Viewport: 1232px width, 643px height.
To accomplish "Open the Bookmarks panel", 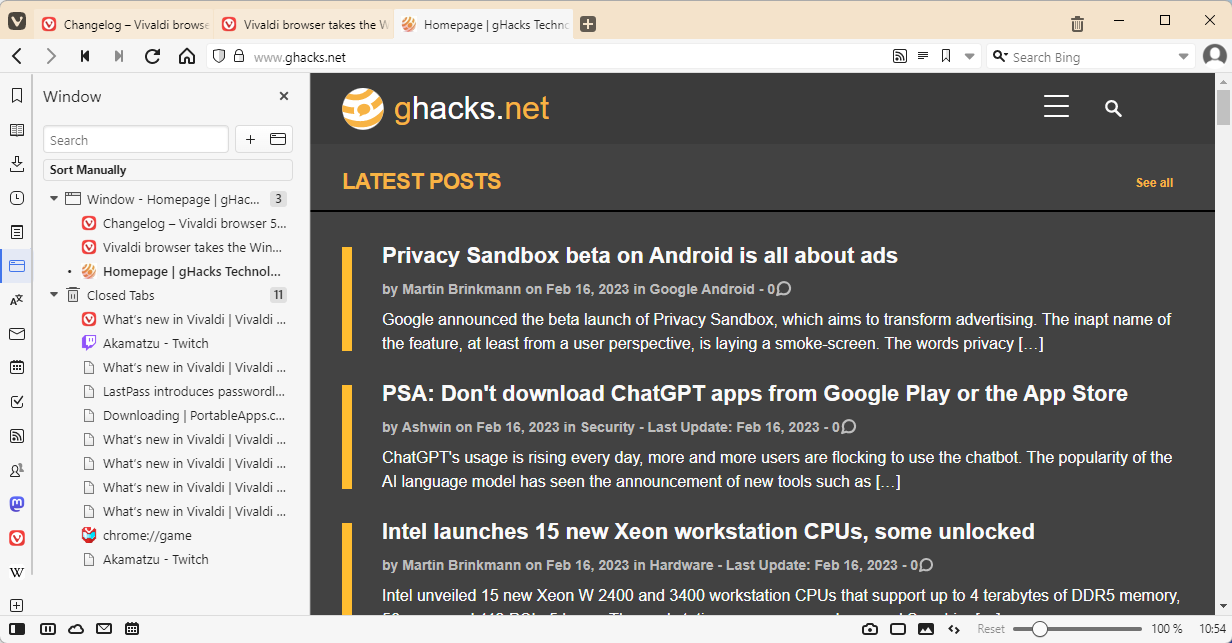I will [x=17, y=96].
